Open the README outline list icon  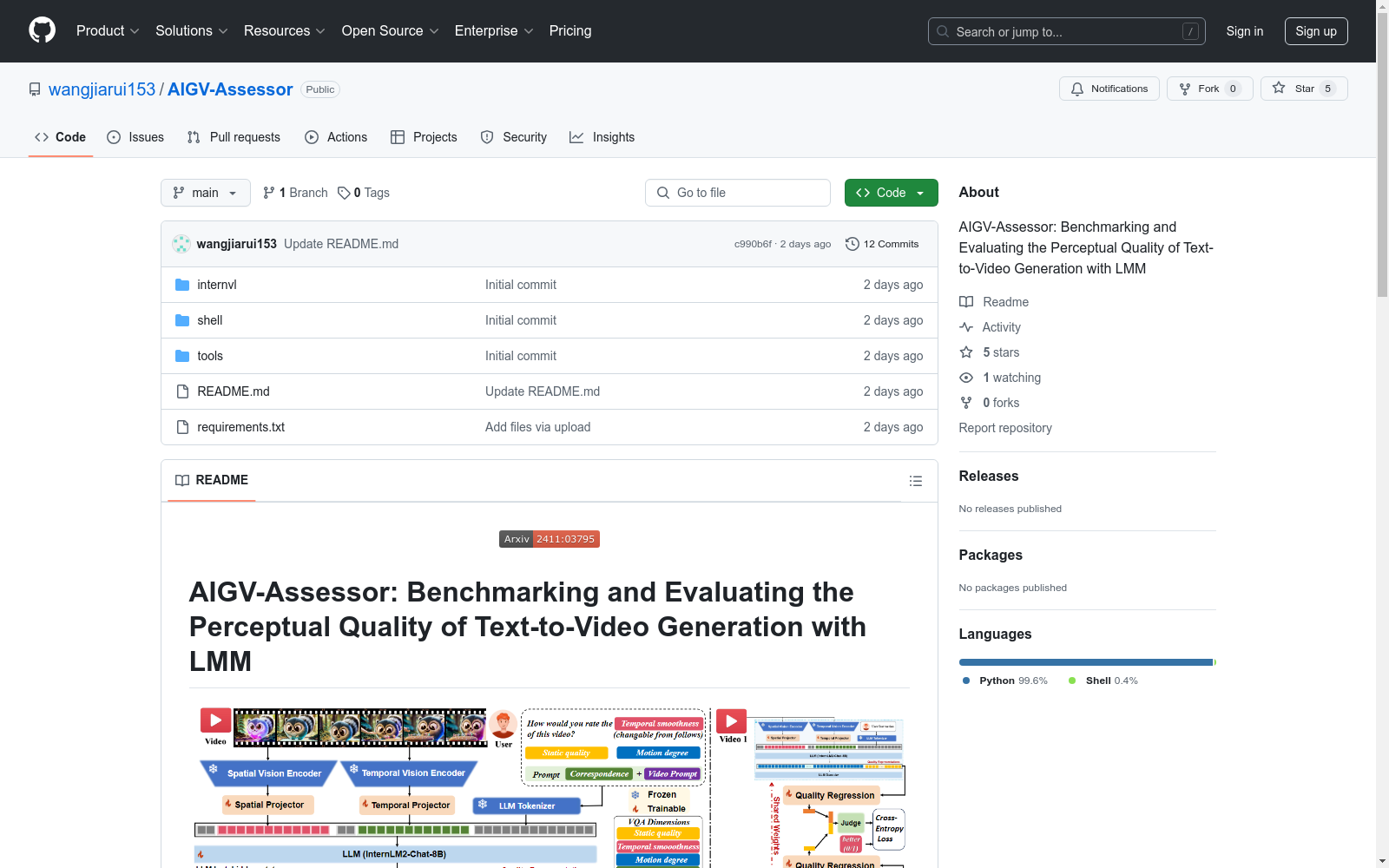click(915, 481)
